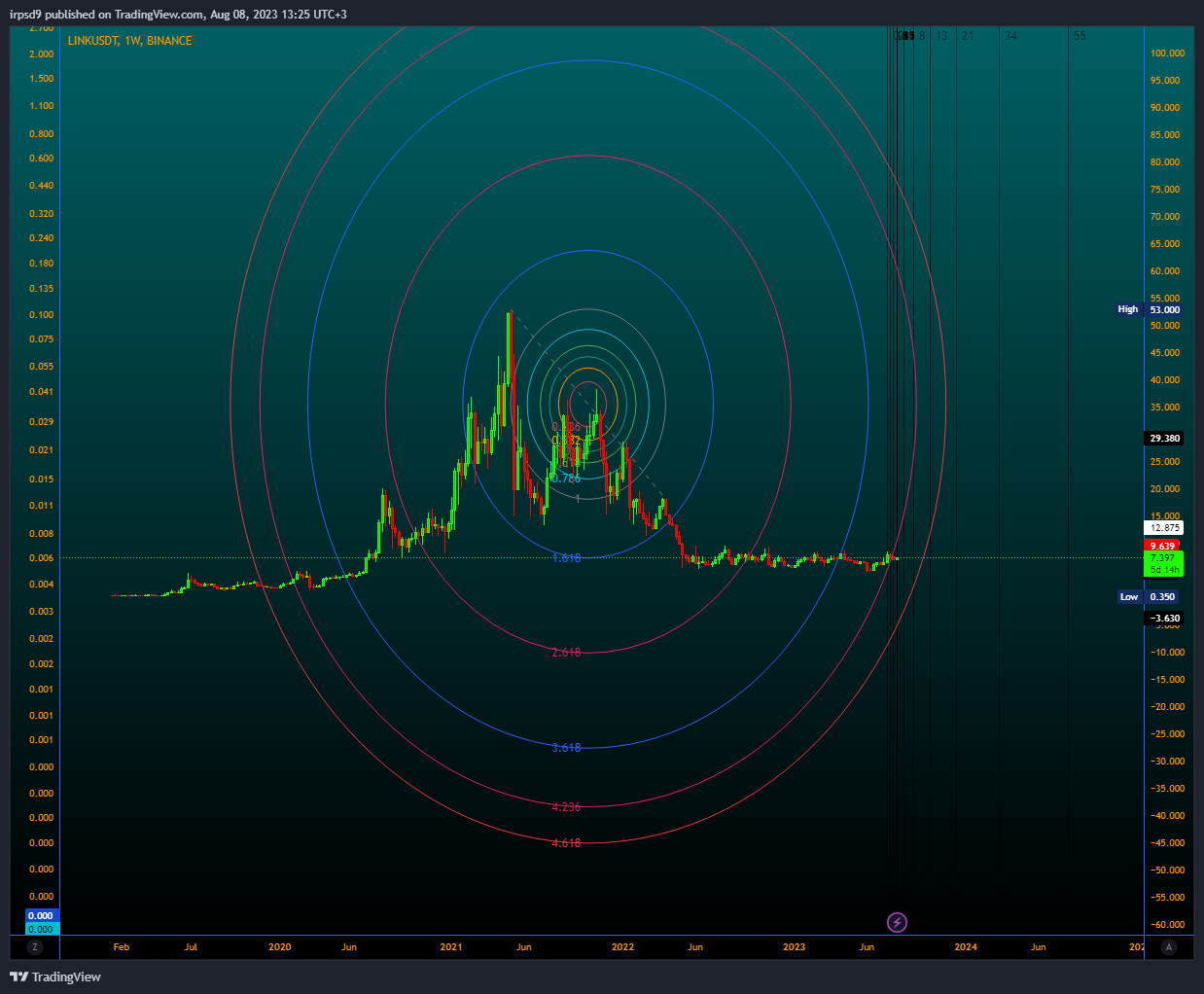The width and height of the screenshot is (1204, 994).
Task: Click the 2.618 Fibonacci circle label
Action: pyautogui.click(x=566, y=653)
